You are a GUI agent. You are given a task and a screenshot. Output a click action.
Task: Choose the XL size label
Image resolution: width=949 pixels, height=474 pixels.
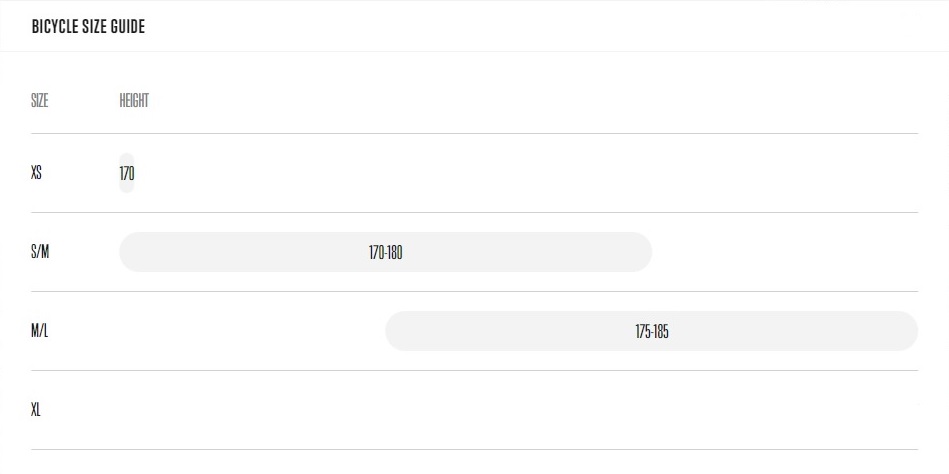pyautogui.click(x=36, y=410)
